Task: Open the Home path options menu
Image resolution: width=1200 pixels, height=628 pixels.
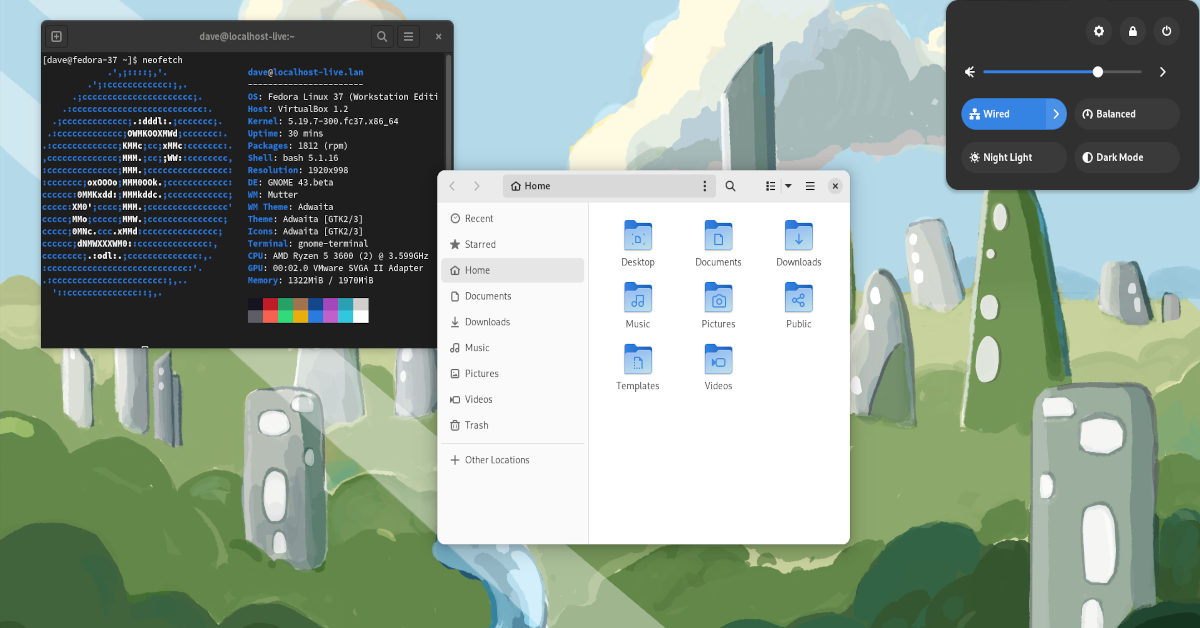Action: tap(705, 186)
